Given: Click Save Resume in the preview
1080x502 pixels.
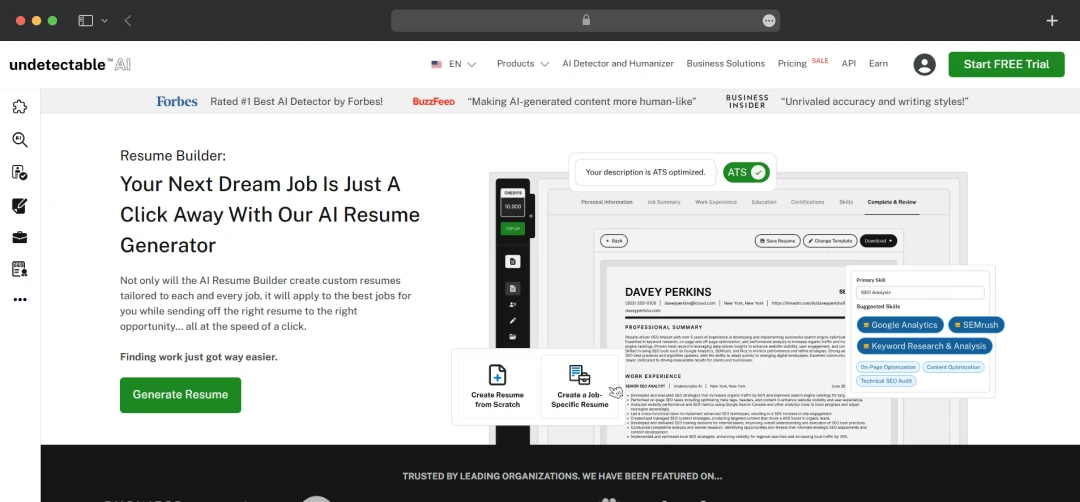Looking at the screenshot, I should 778,241.
